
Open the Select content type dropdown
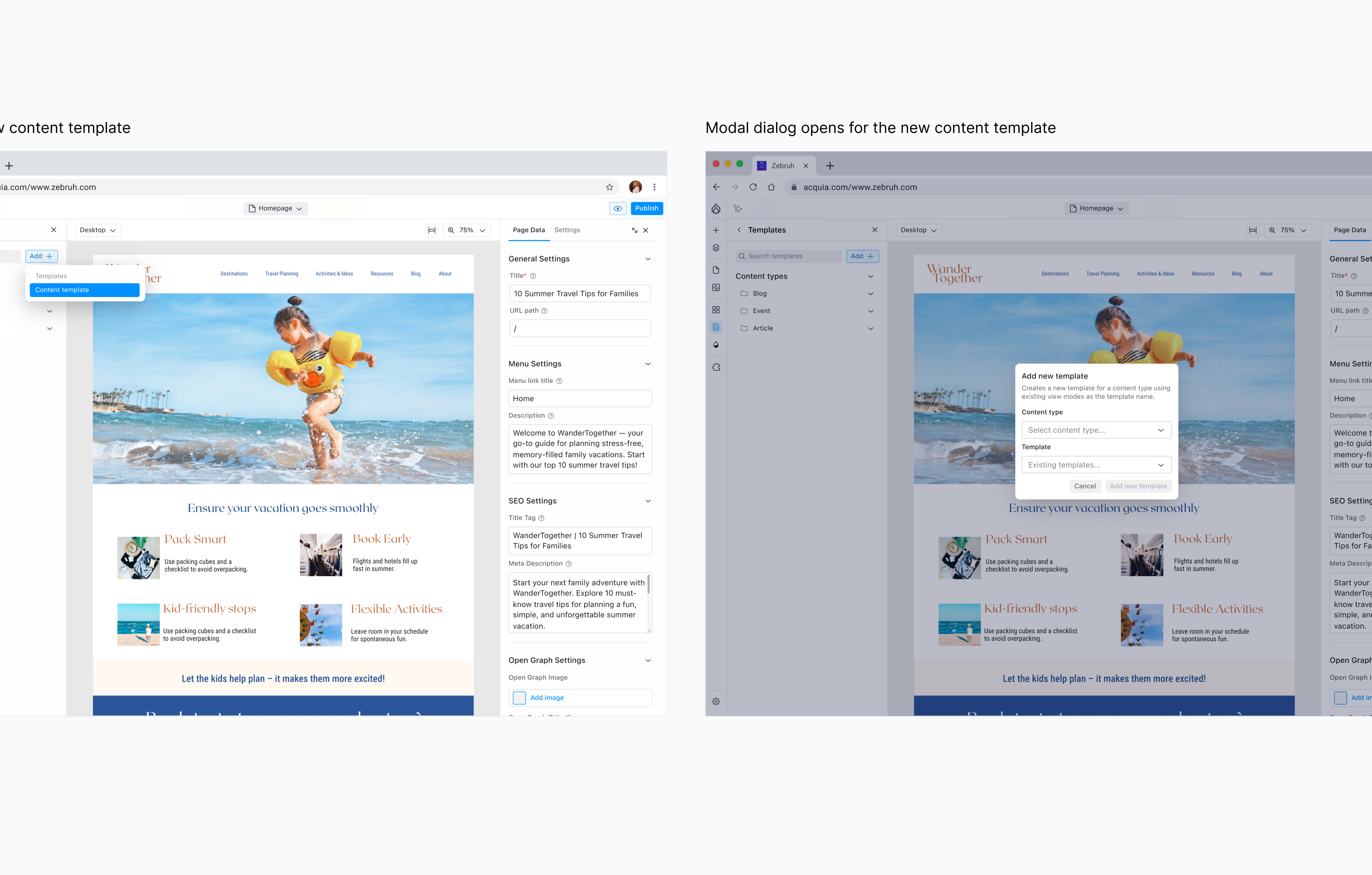coord(1096,430)
